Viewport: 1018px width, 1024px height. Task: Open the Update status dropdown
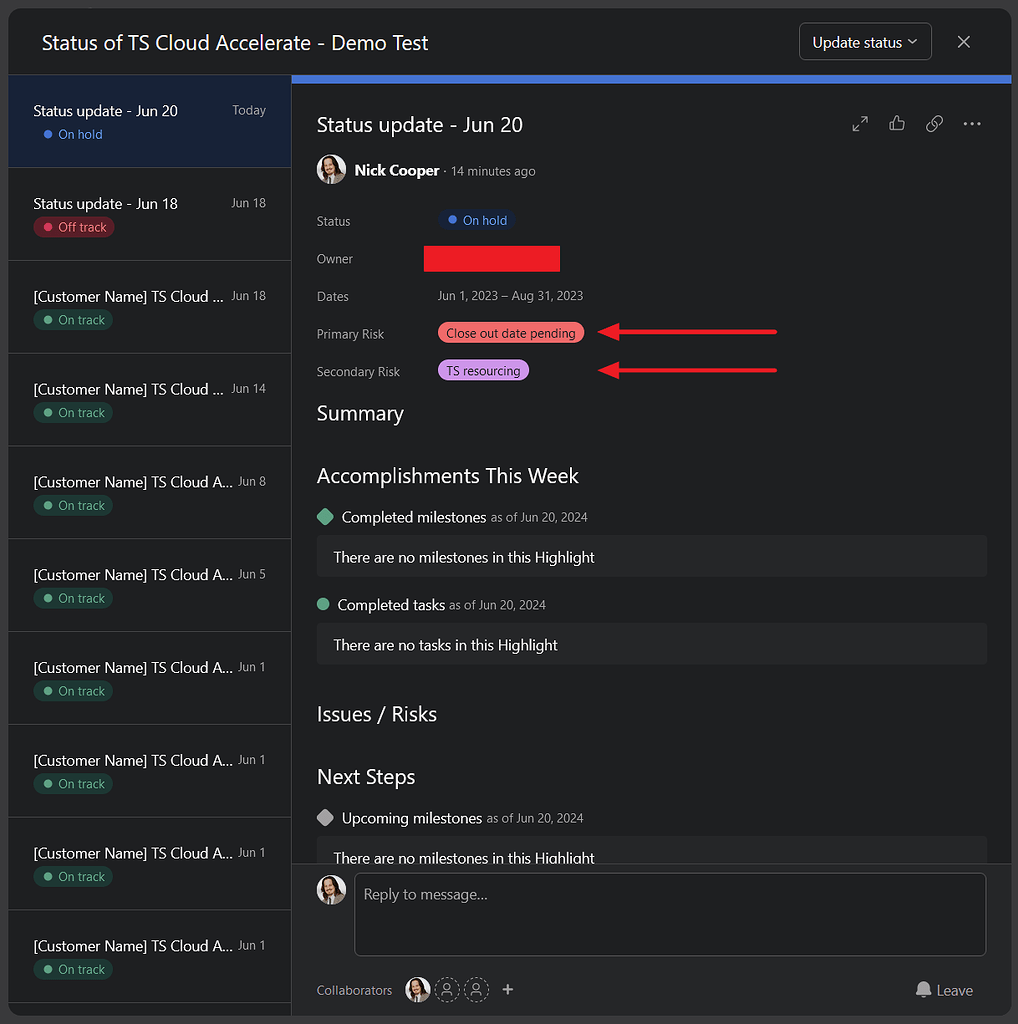(863, 41)
